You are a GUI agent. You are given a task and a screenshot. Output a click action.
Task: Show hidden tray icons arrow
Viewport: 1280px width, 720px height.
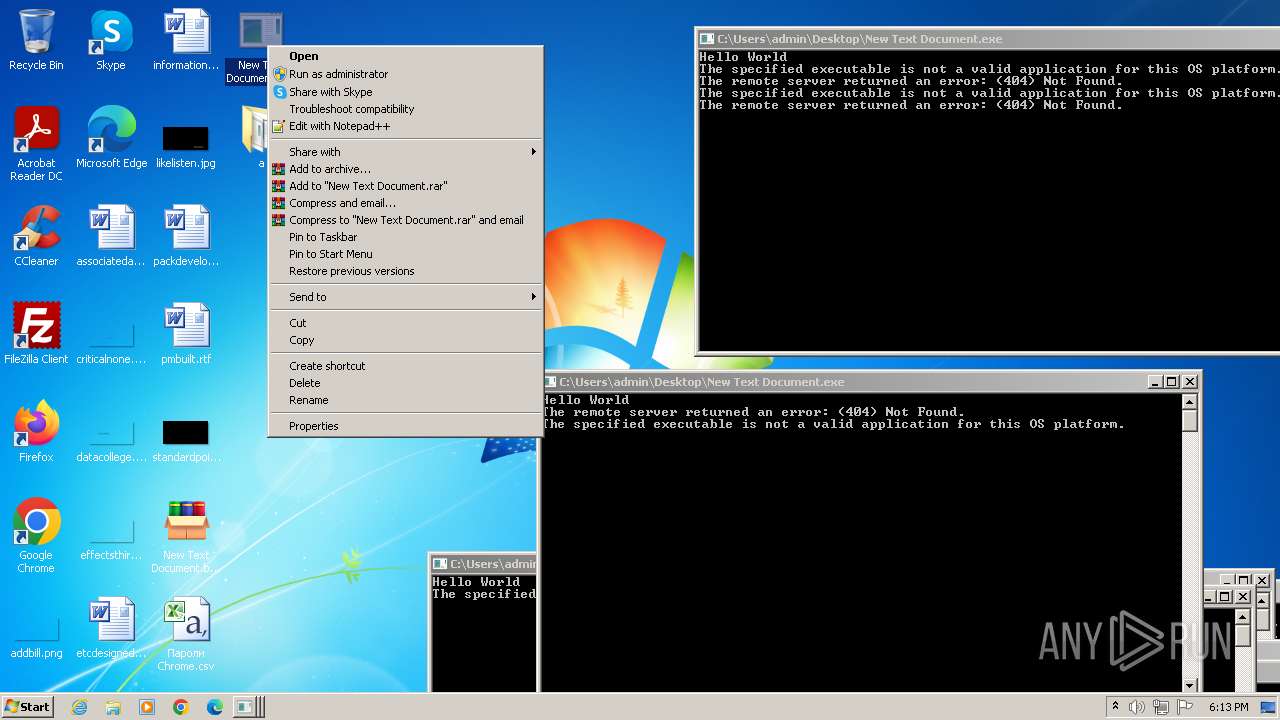[x=1115, y=707]
